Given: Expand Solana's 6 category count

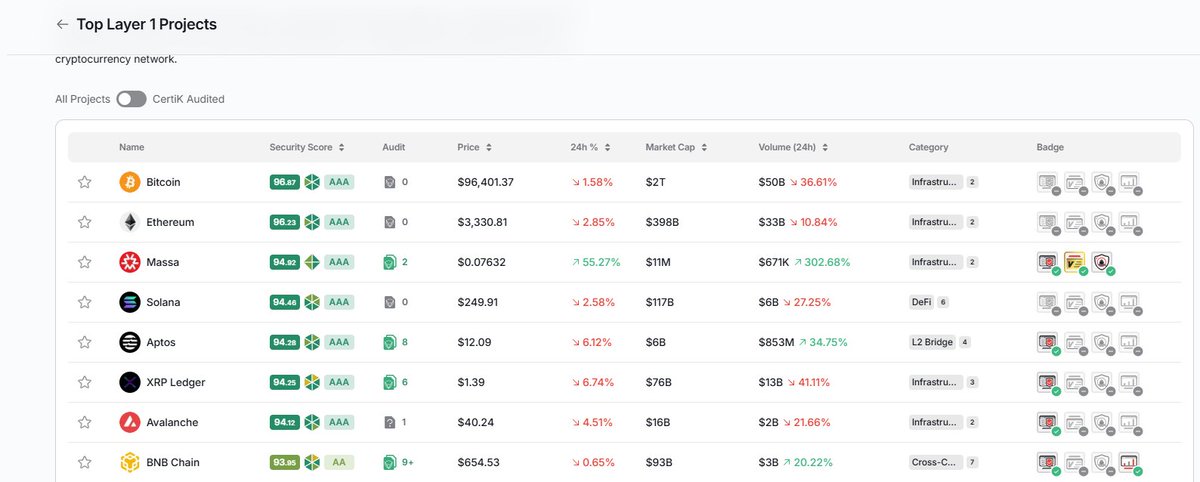Looking at the screenshot, I should click(943, 302).
